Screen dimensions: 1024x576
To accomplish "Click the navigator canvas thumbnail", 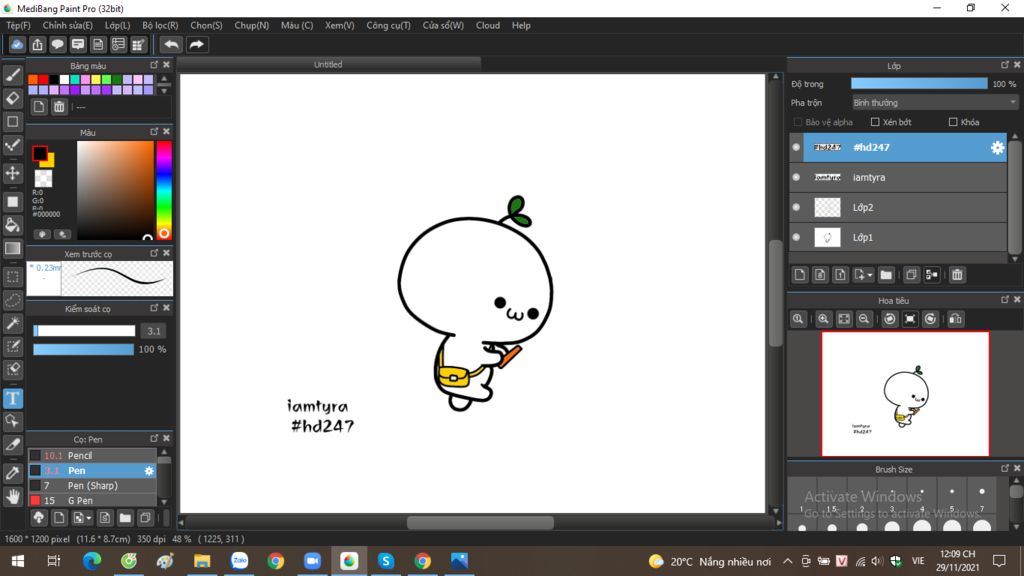I will [x=905, y=394].
